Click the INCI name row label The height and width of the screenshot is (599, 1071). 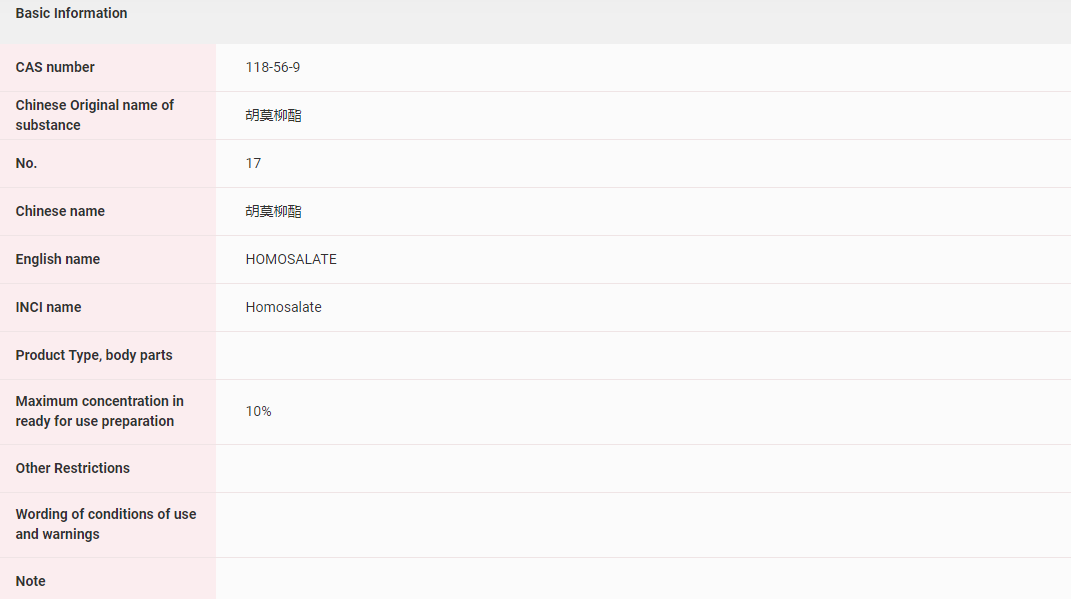48,308
